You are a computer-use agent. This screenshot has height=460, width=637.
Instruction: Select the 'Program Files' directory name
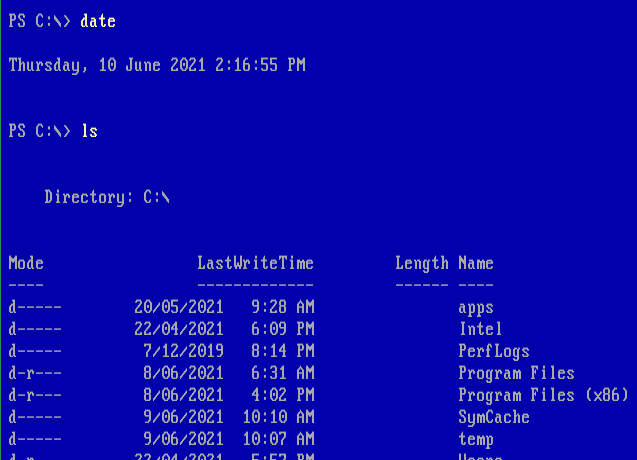516,374
